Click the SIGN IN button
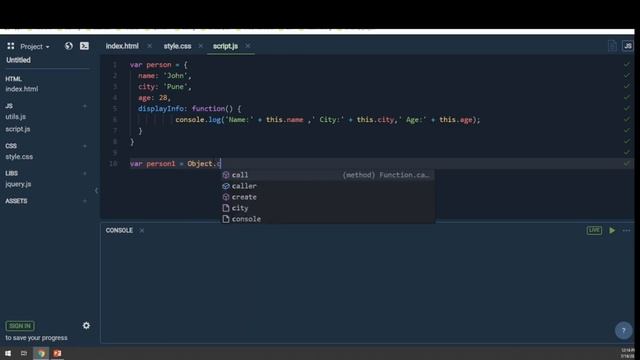640x360 pixels. click(x=20, y=326)
